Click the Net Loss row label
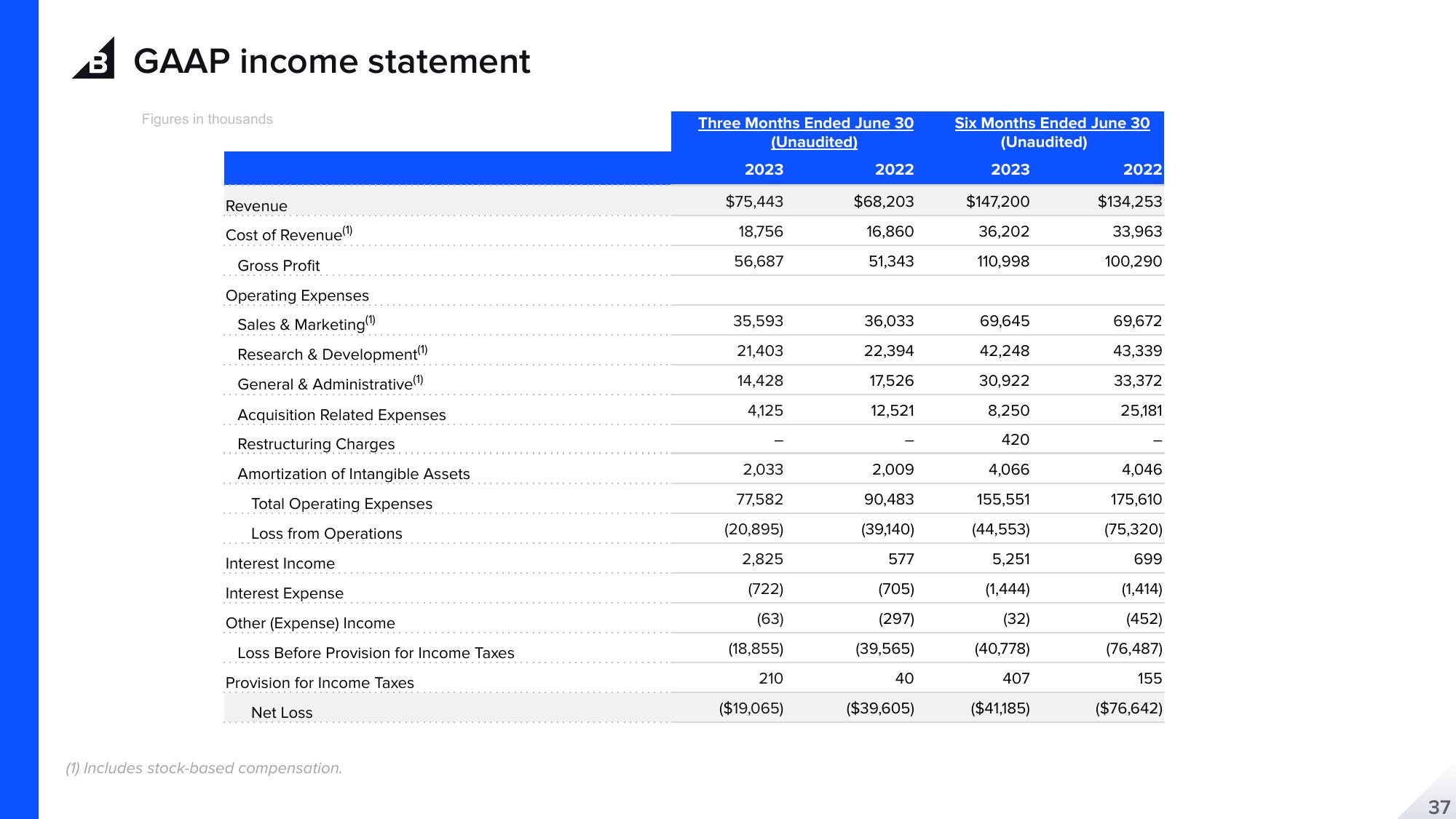The height and width of the screenshot is (819, 1456). click(282, 713)
